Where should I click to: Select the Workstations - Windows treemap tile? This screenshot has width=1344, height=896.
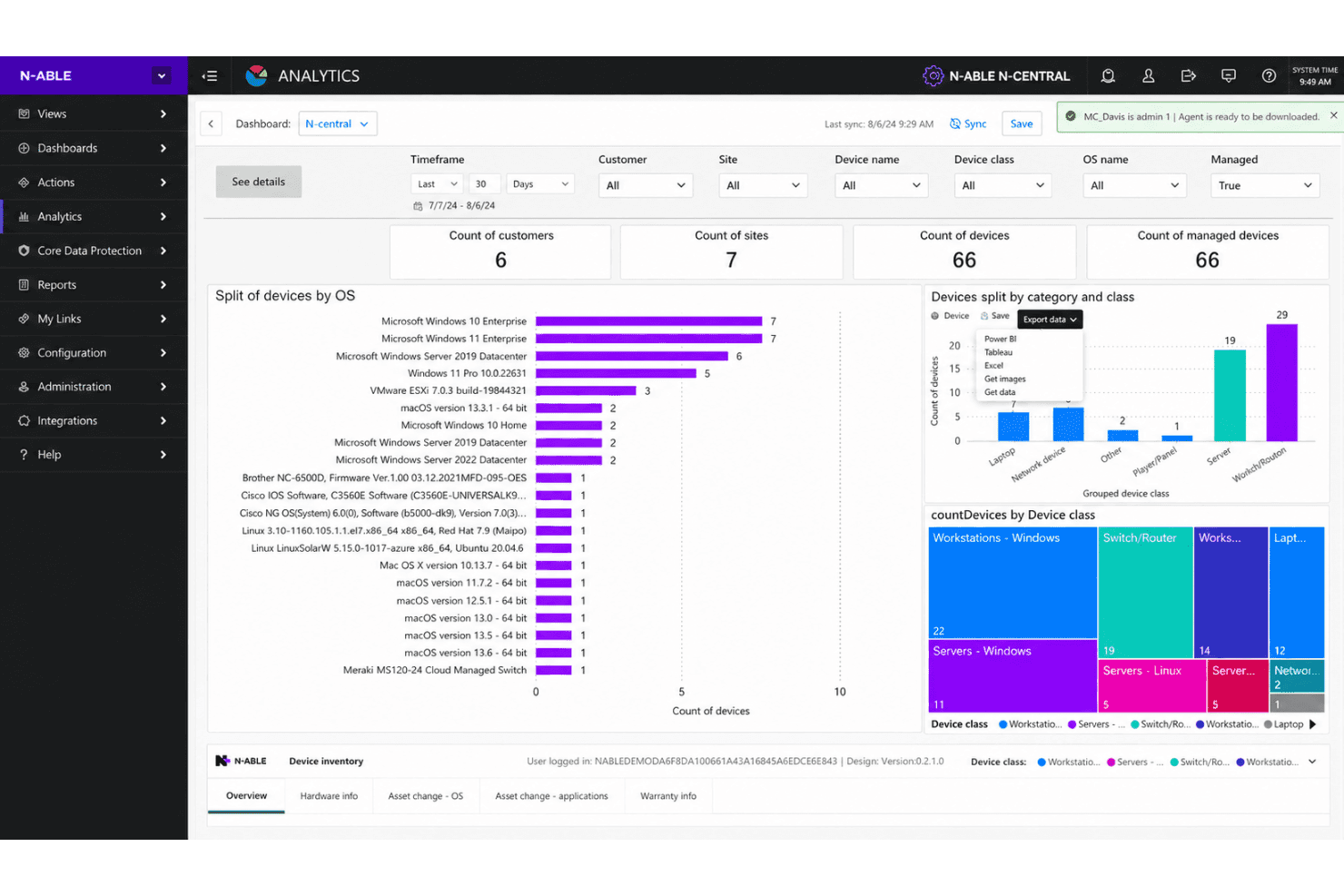coord(1013,583)
